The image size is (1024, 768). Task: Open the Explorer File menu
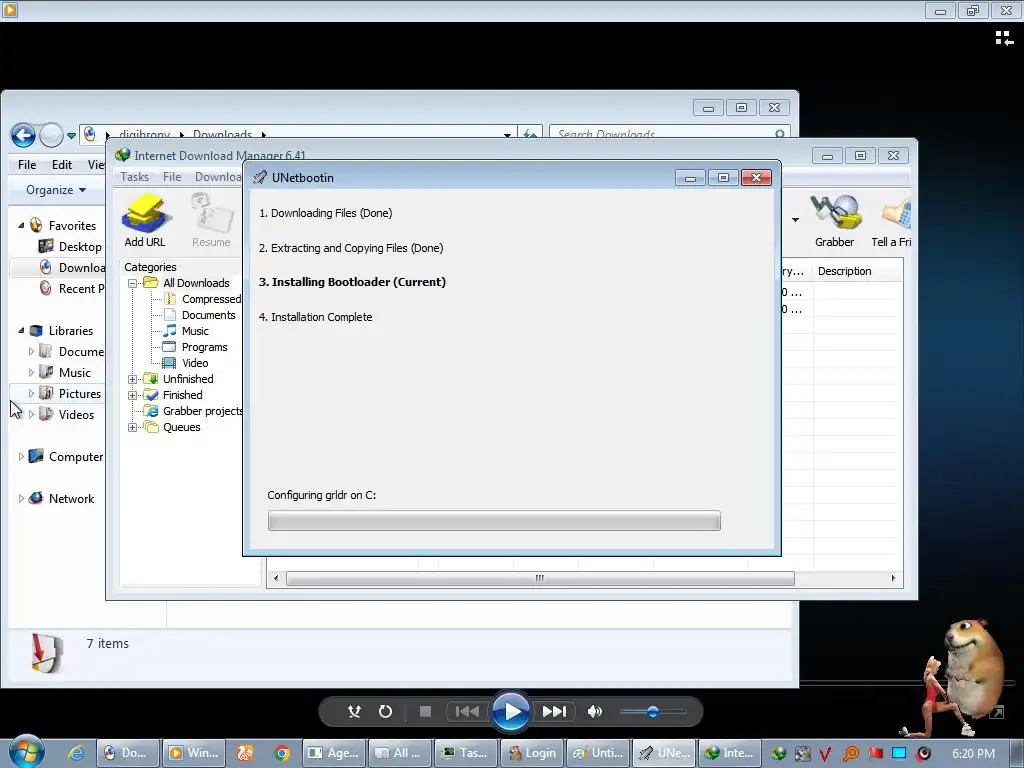click(x=27, y=165)
